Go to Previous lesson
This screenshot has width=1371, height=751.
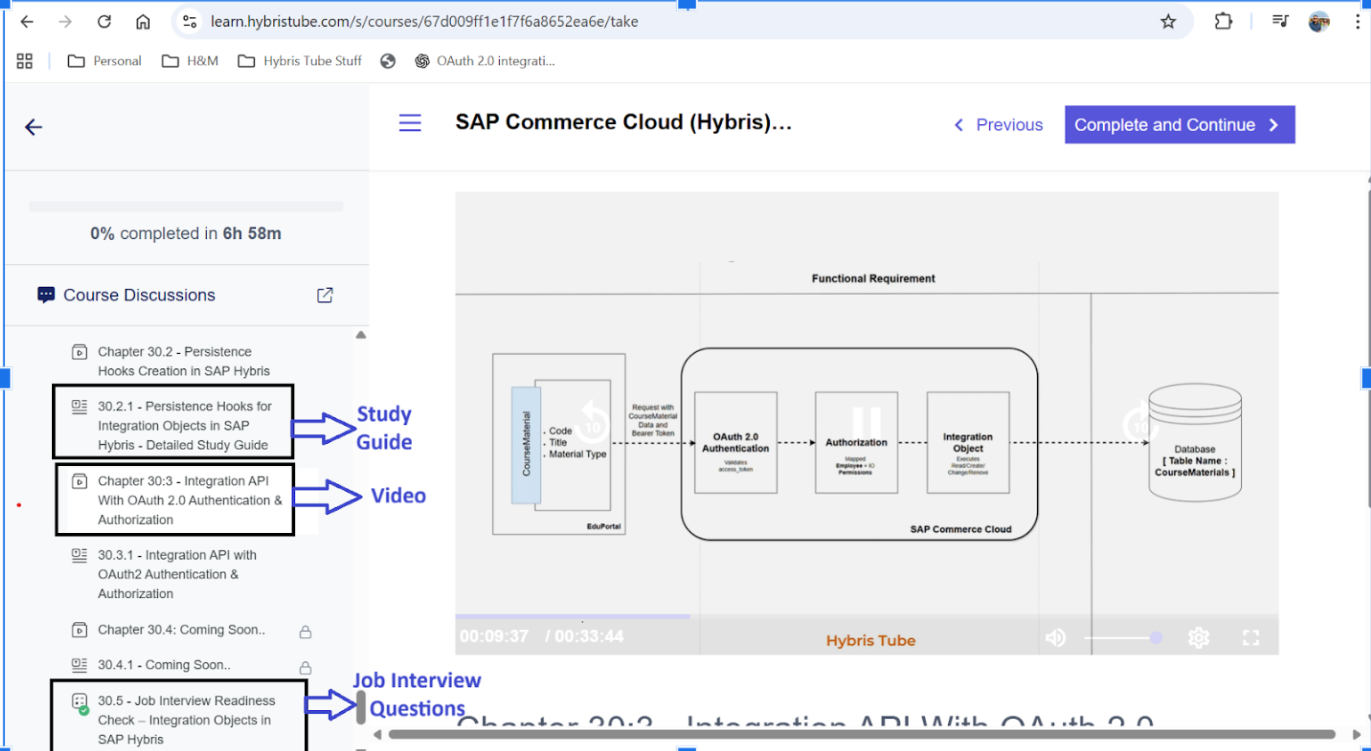click(998, 125)
